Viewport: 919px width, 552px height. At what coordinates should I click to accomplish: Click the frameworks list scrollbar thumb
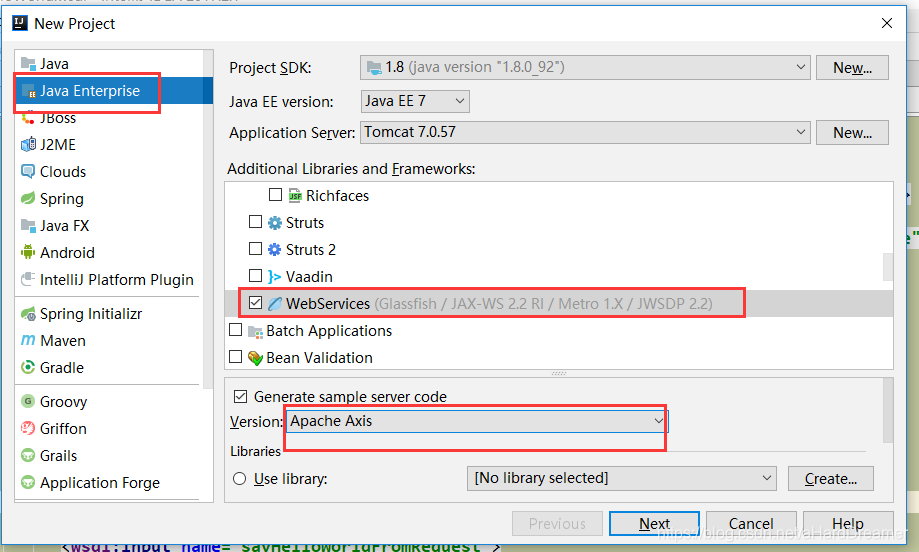click(888, 267)
